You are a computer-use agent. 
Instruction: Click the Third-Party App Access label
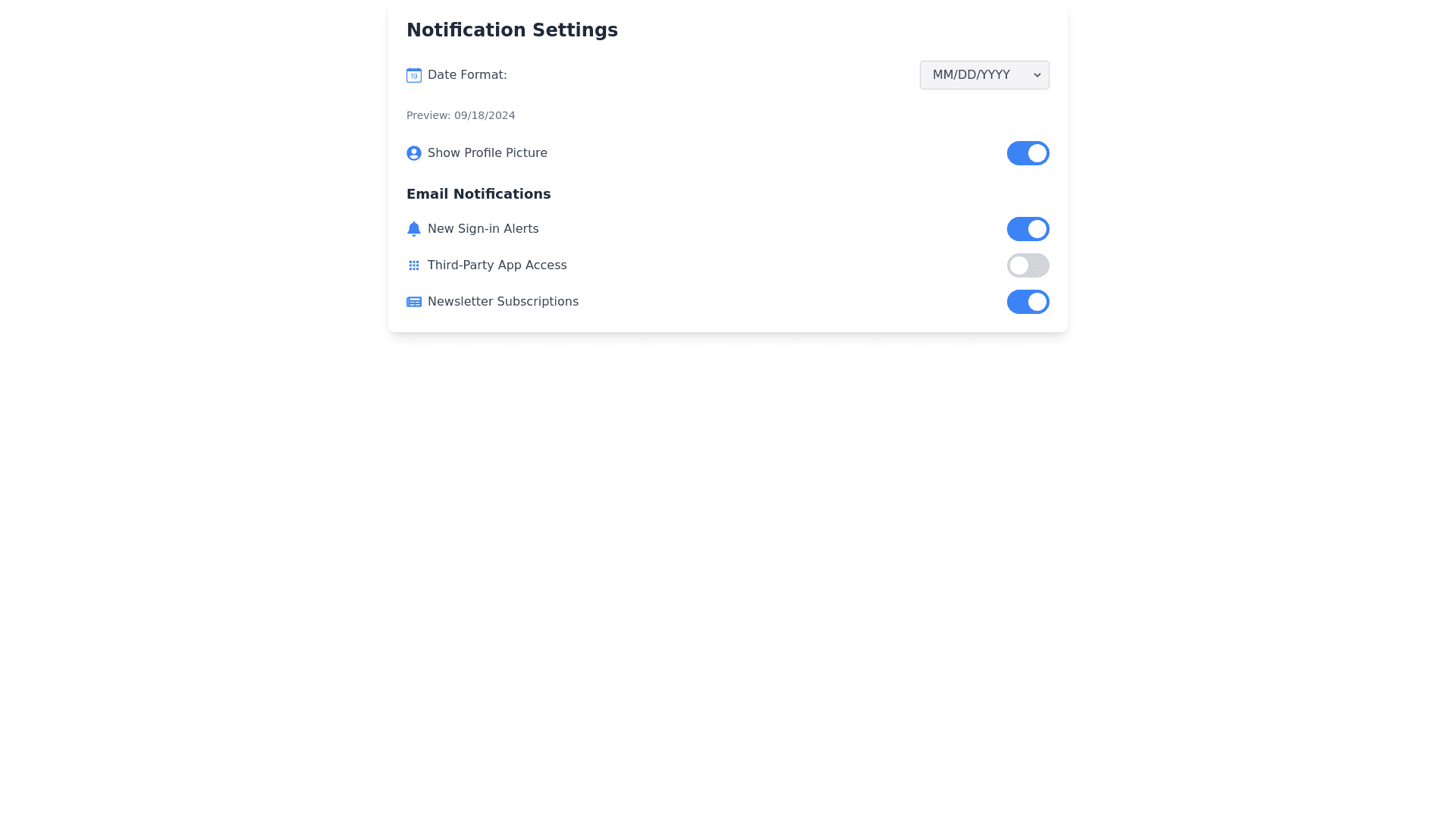click(x=497, y=265)
